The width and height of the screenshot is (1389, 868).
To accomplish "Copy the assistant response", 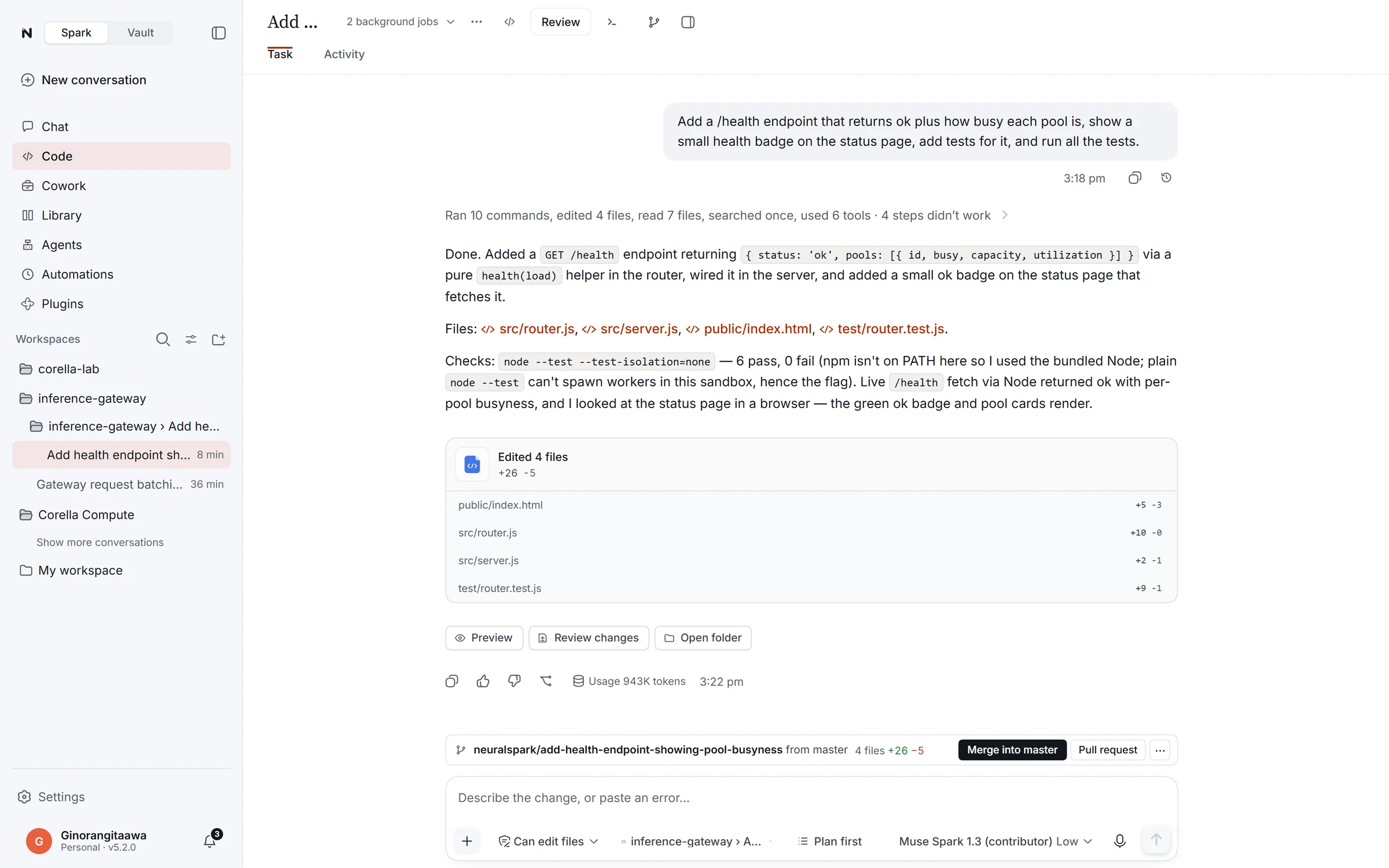I will coord(452,681).
